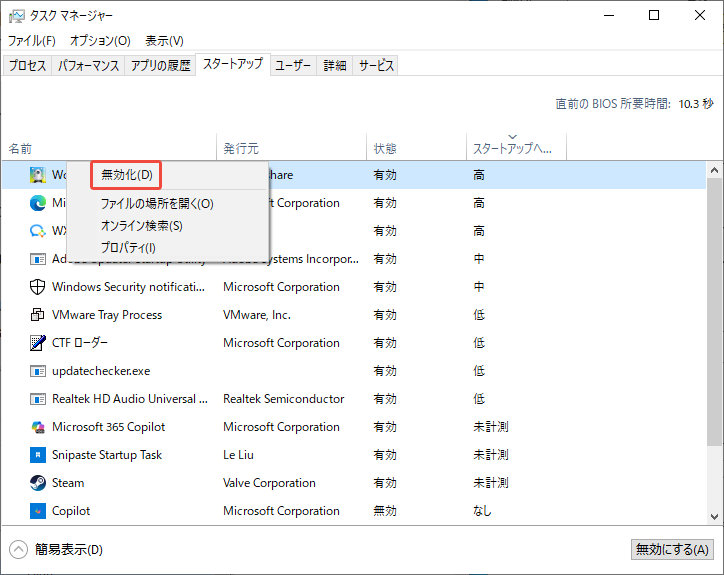Viewport: 724px width, 575px height.
Task: Click the updatechecker.exe row icon
Action: [x=38, y=371]
